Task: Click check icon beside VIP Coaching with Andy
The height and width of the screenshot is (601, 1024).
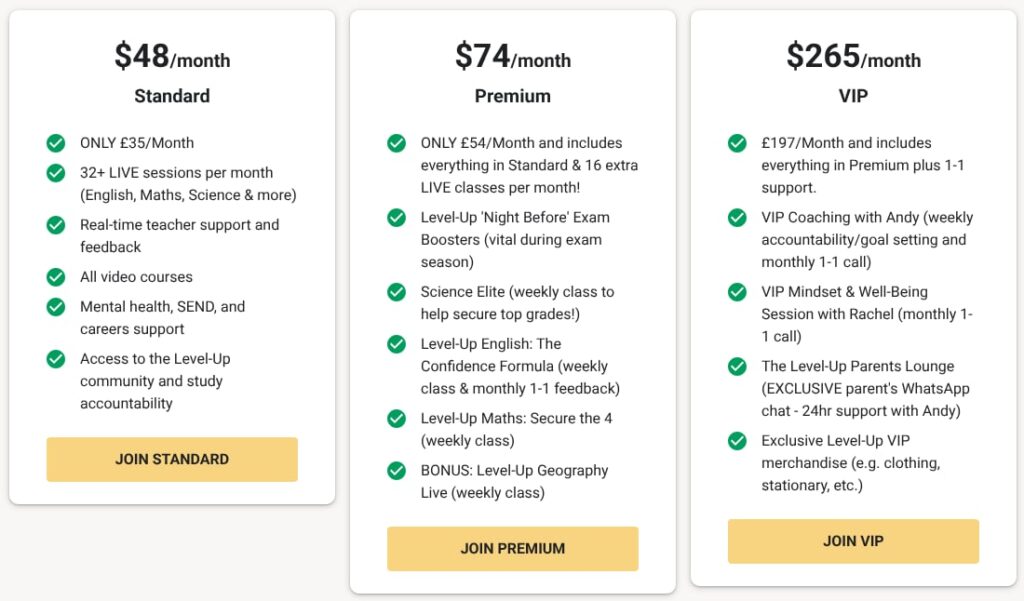Action: tap(737, 217)
